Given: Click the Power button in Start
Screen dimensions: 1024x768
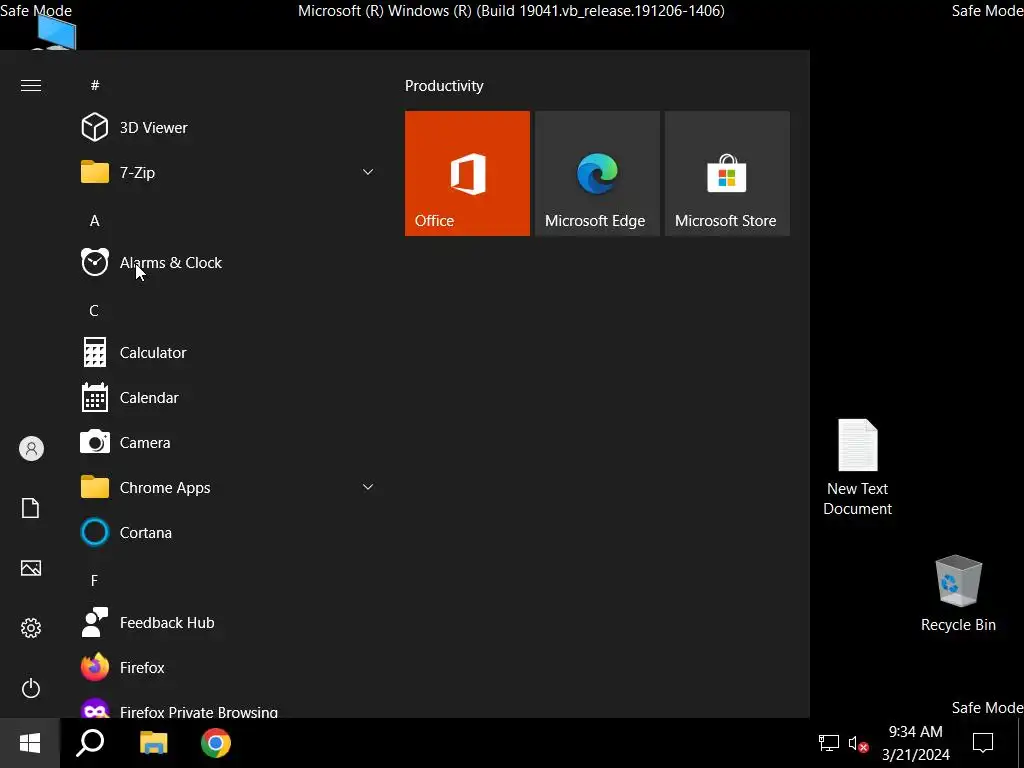Looking at the screenshot, I should coord(31,688).
